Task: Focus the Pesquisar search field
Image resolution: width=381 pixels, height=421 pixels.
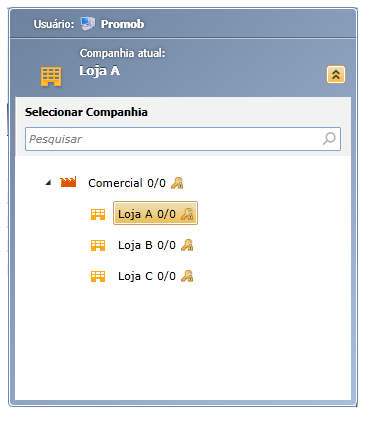Action: 183,139
